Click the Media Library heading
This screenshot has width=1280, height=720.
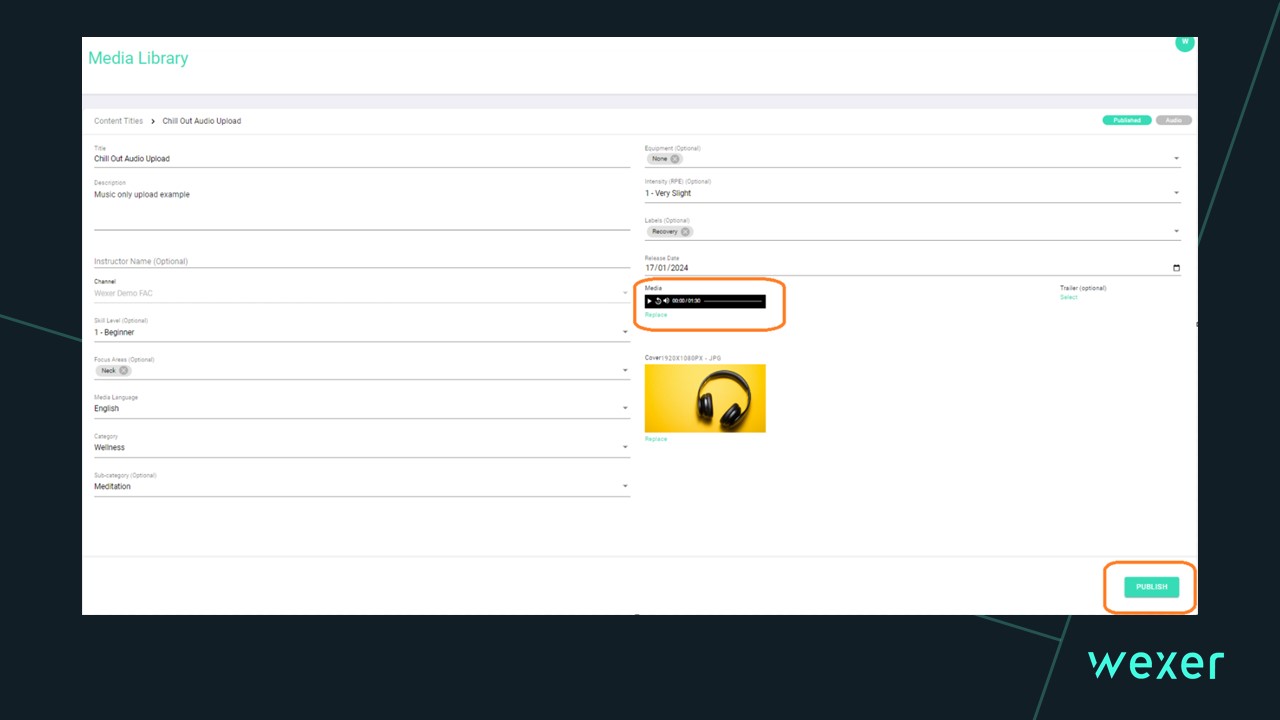click(x=138, y=58)
